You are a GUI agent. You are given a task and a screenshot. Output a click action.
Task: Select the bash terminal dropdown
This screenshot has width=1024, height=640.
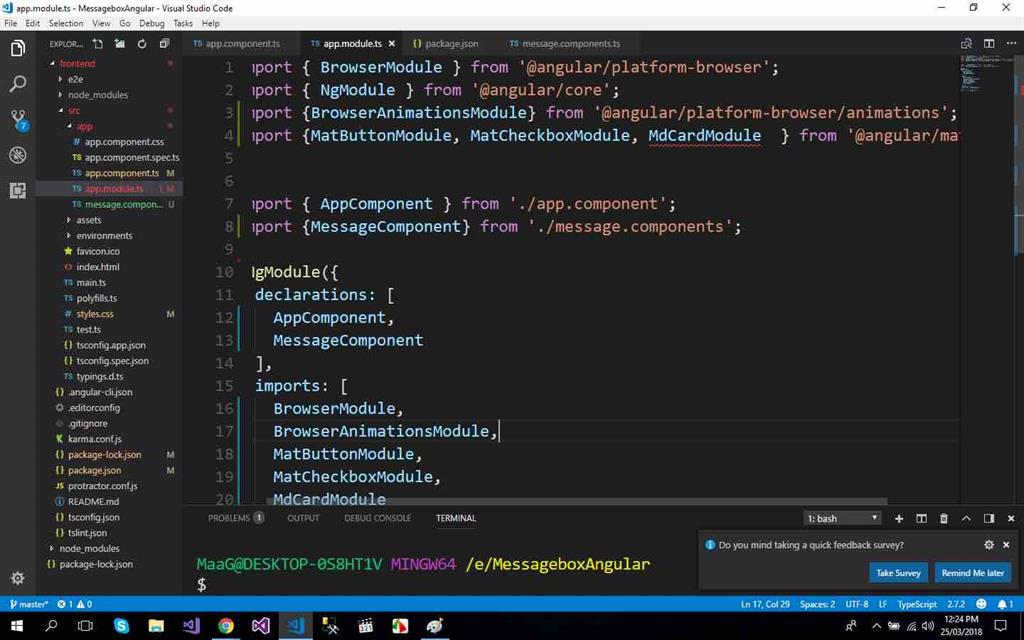(x=842, y=519)
